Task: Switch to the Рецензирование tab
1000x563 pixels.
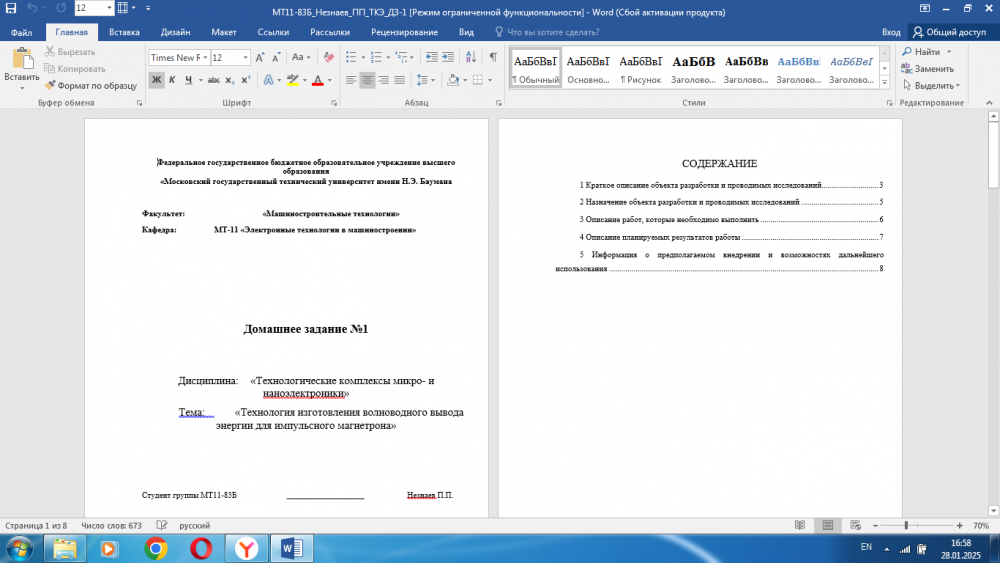Action: [x=403, y=32]
